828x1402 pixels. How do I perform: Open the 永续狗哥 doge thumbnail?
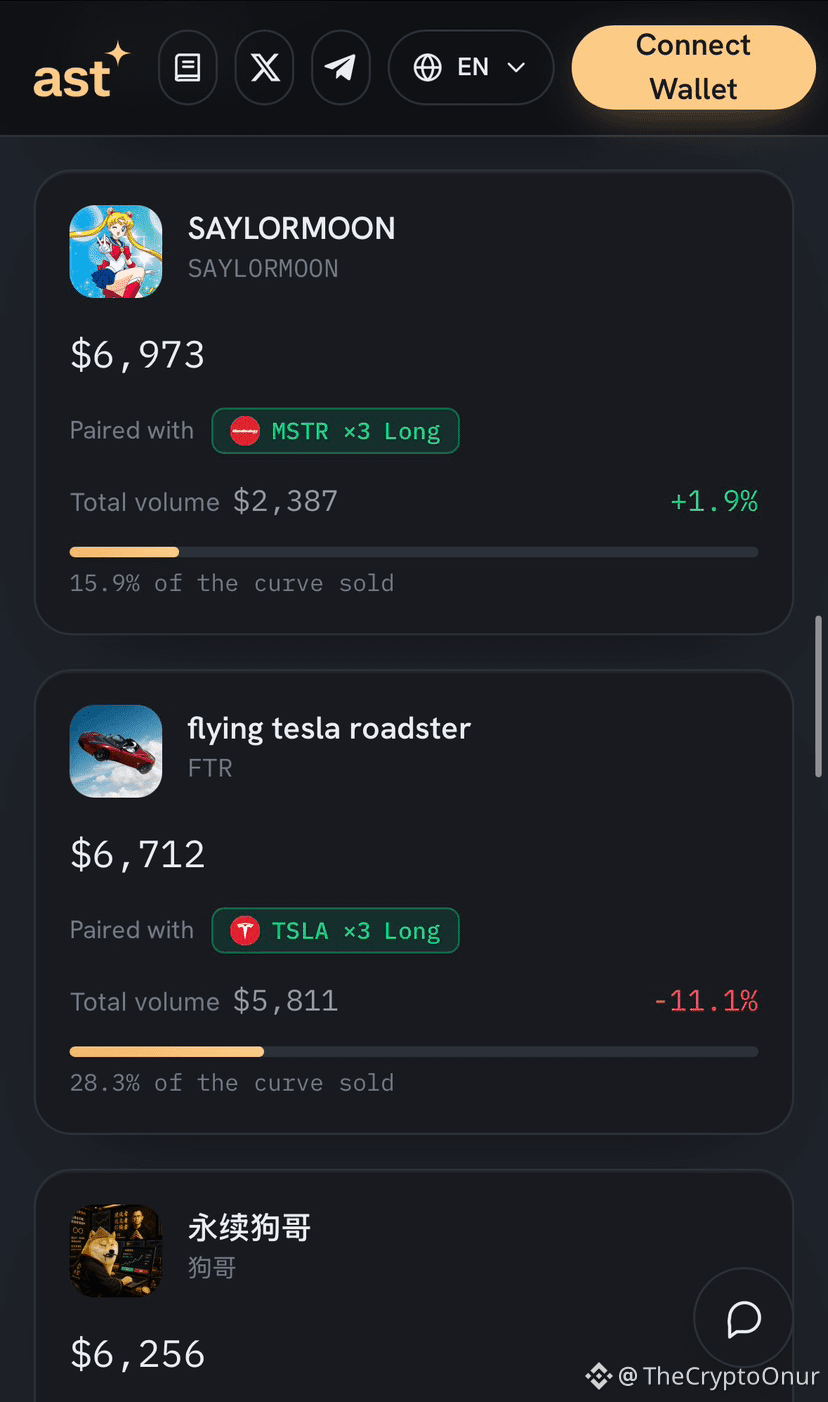click(x=116, y=1251)
